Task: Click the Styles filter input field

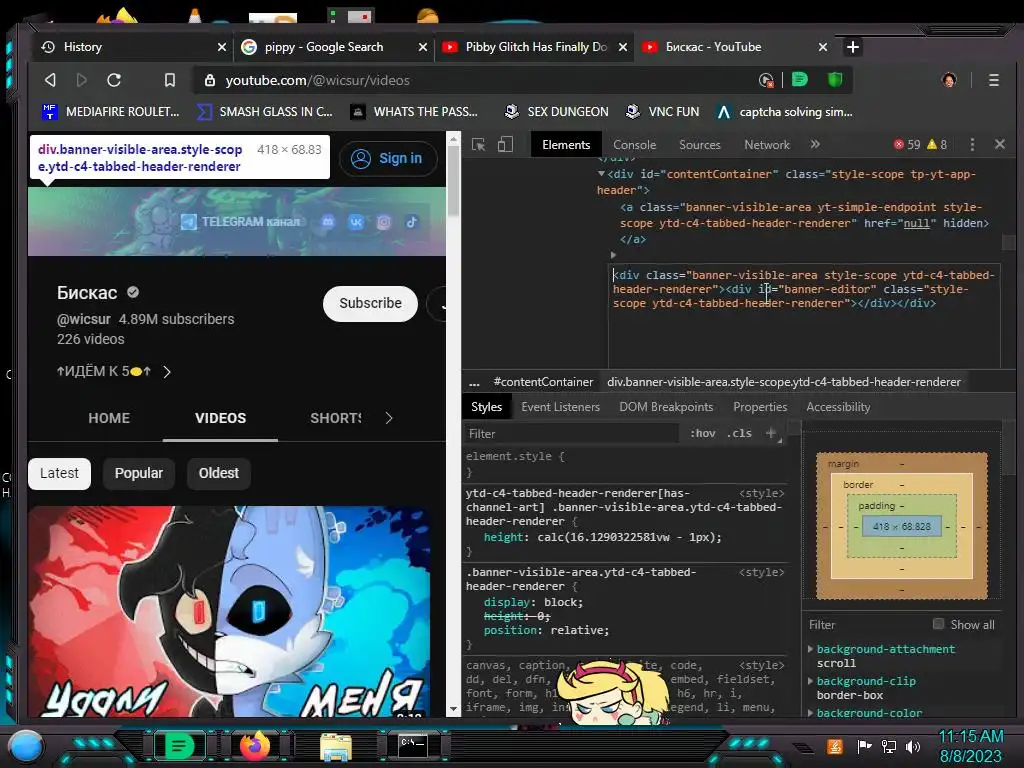Action: point(571,434)
